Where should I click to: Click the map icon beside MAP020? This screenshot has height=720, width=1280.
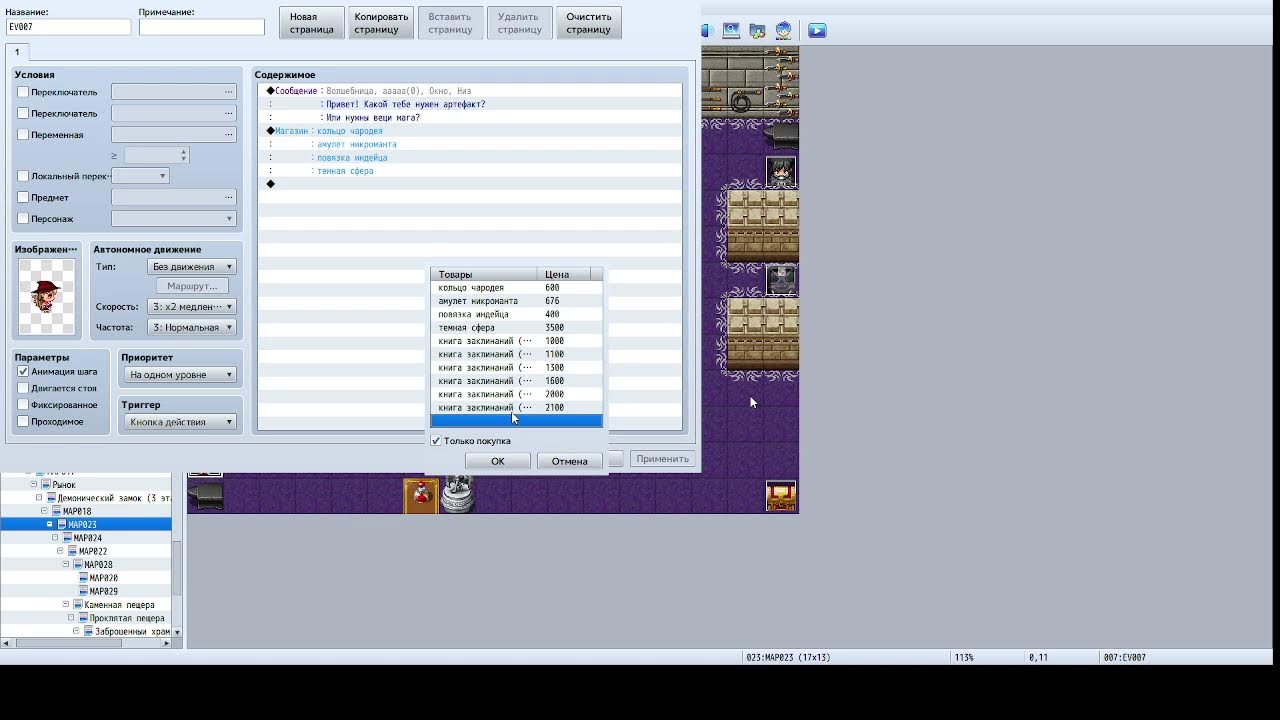point(83,578)
